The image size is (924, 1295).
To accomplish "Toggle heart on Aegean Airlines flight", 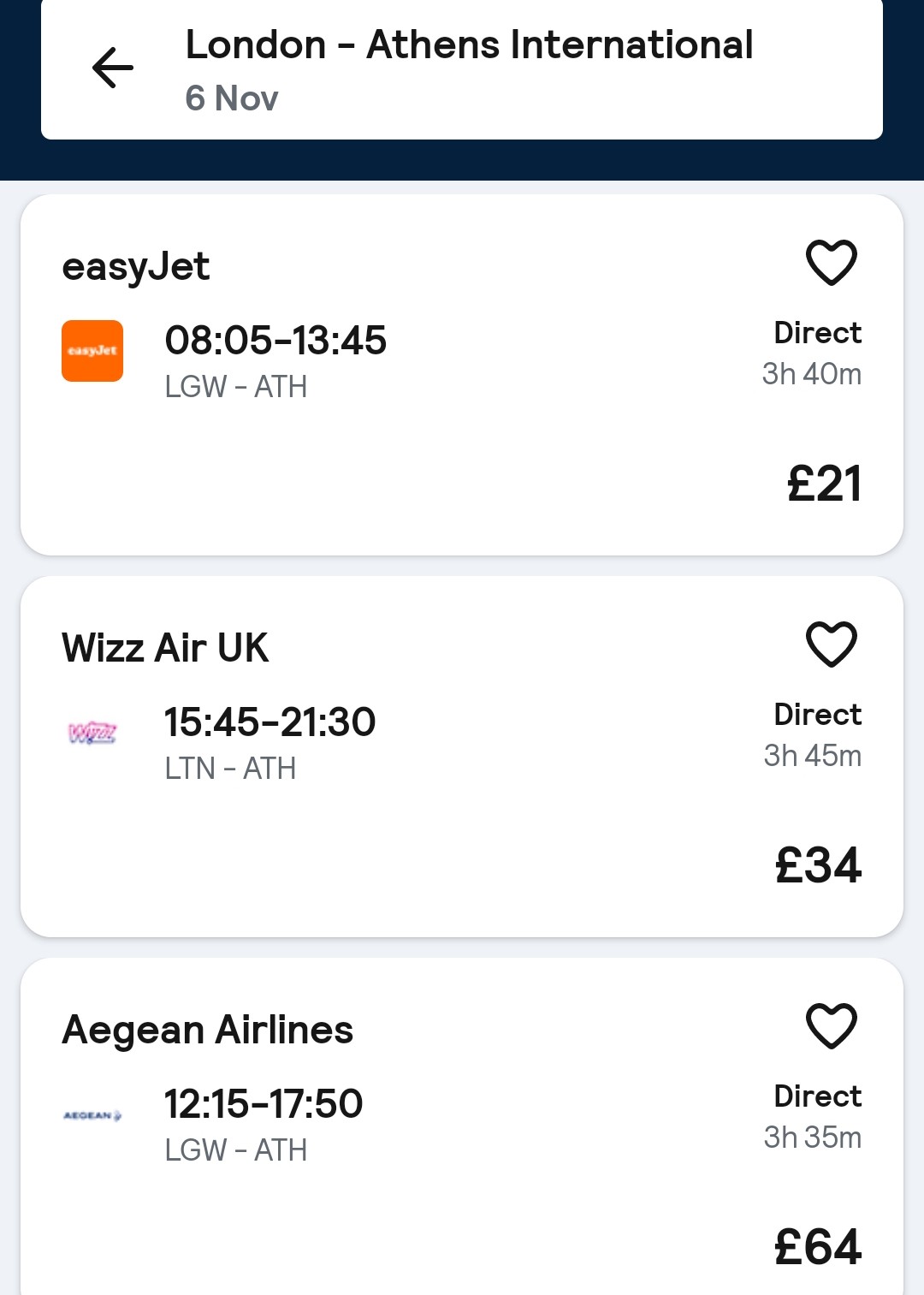I will pos(831,1025).
